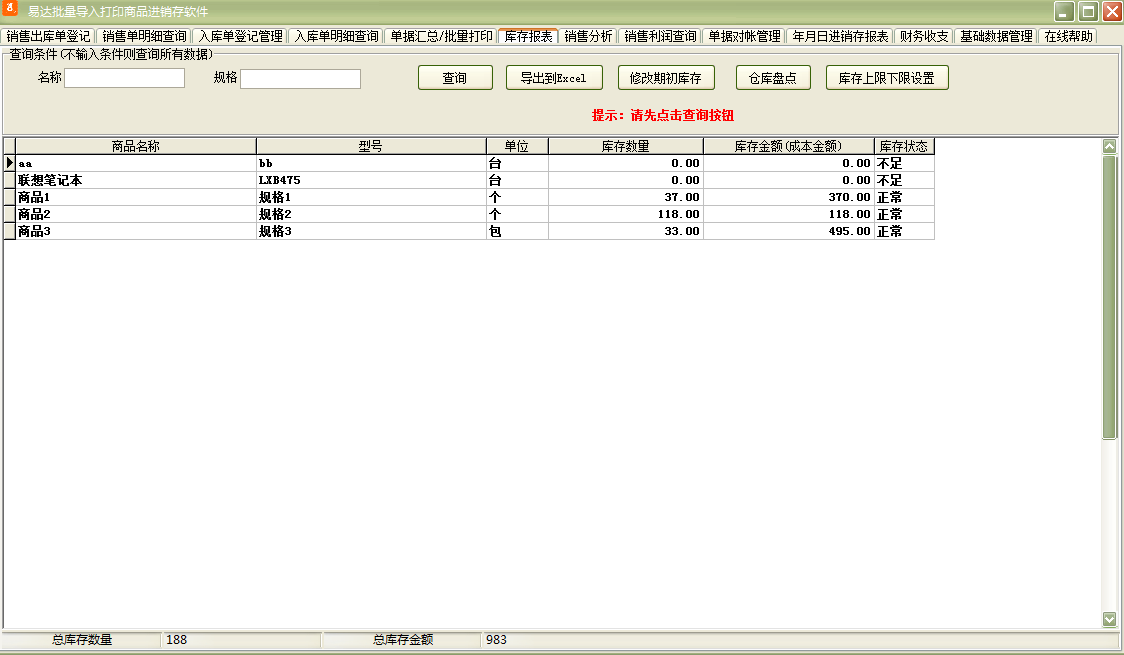Image resolution: width=1124 pixels, height=655 pixels.
Task: Click model cell LXB475
Action: point(371,181)
